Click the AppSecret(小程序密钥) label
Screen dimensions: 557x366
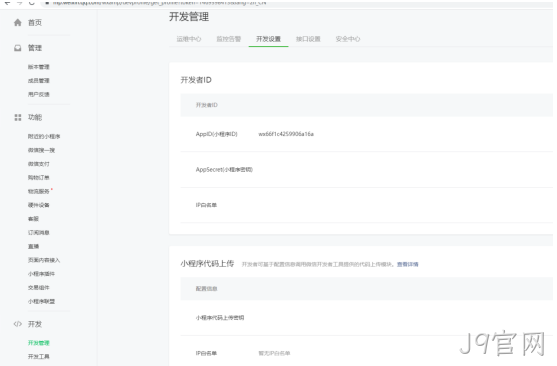click(224, 170)
